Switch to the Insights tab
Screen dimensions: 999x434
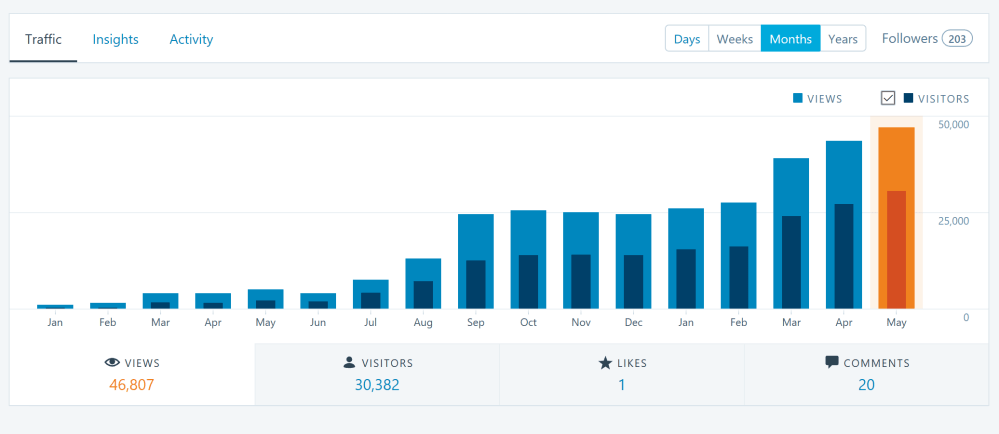pyautogui.click(x=115, y=40)
